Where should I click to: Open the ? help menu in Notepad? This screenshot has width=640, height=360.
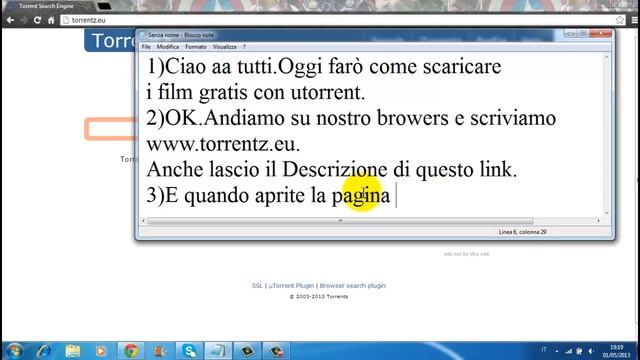244,47
